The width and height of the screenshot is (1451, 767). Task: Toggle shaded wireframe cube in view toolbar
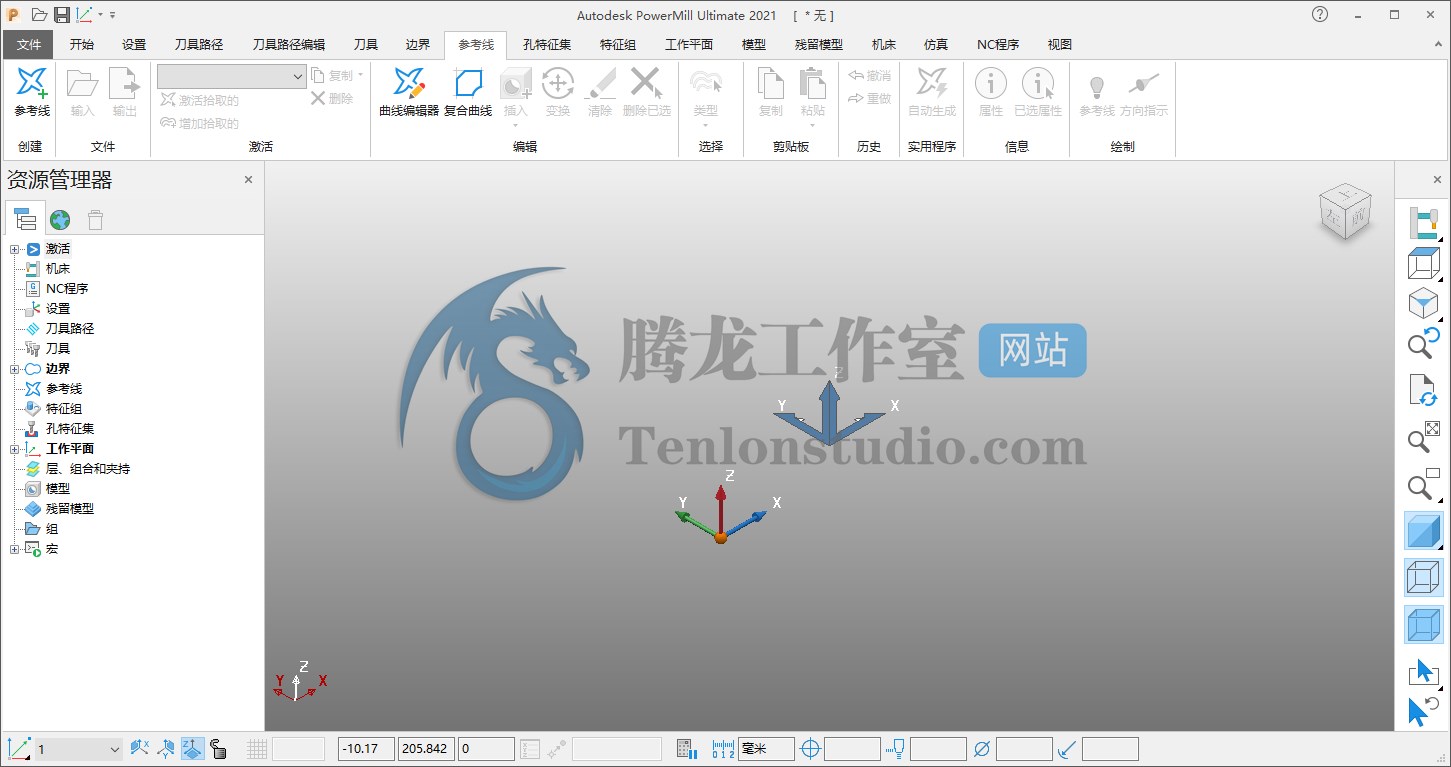coord(1423,625)
